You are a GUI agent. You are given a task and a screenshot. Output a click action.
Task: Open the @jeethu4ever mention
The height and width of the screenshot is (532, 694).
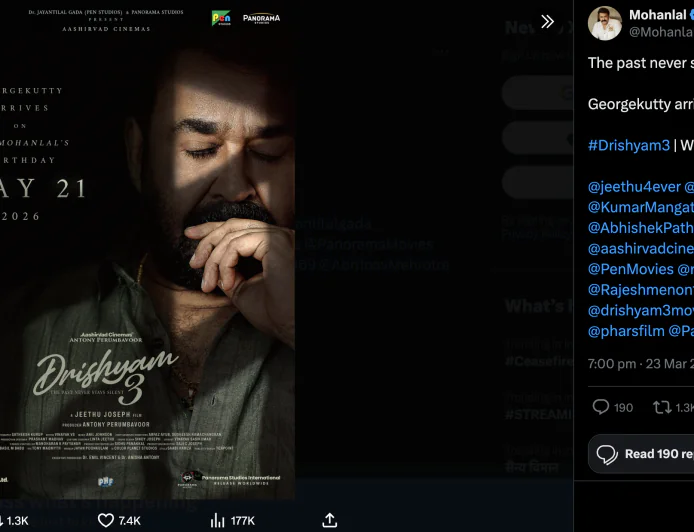[x=634, y=187]
